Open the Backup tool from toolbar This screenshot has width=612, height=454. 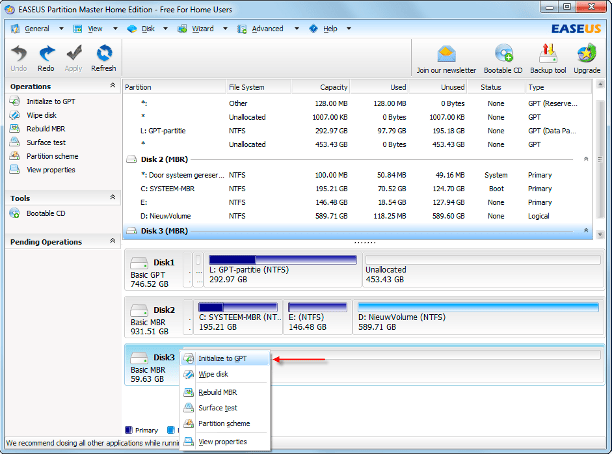click(548, 57)
